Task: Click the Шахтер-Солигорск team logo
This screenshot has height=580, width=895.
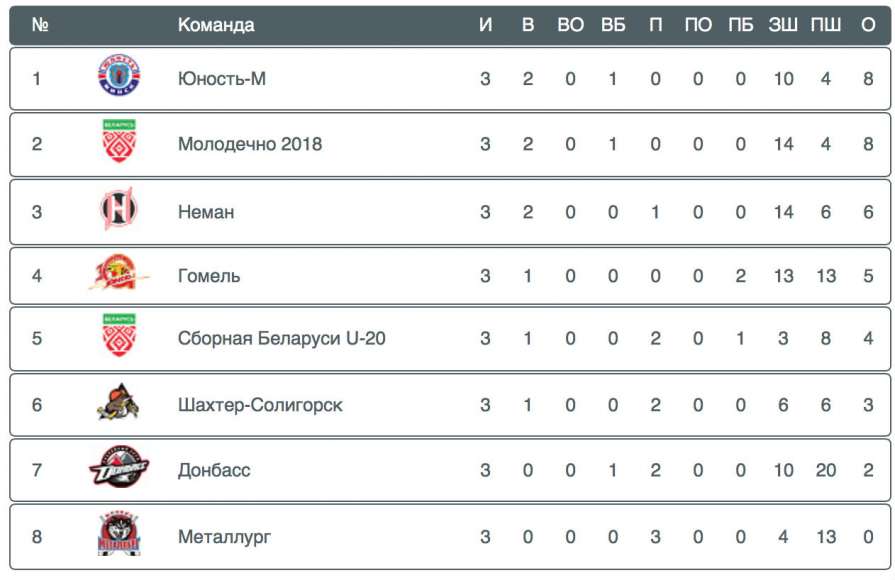Action: (x=119, y=404)
